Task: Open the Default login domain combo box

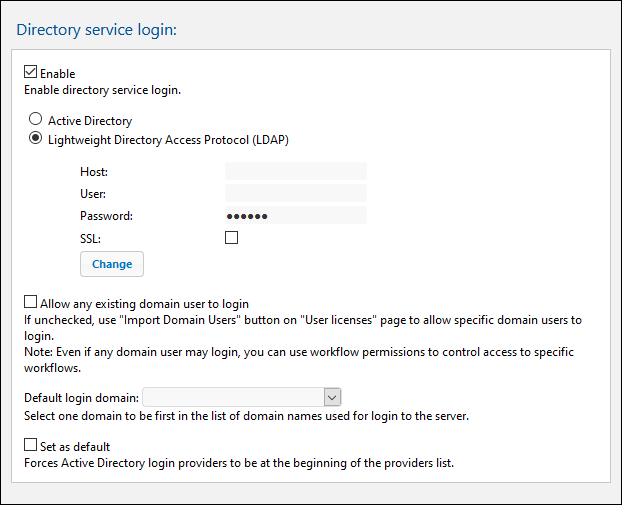Action: point(235,397)
